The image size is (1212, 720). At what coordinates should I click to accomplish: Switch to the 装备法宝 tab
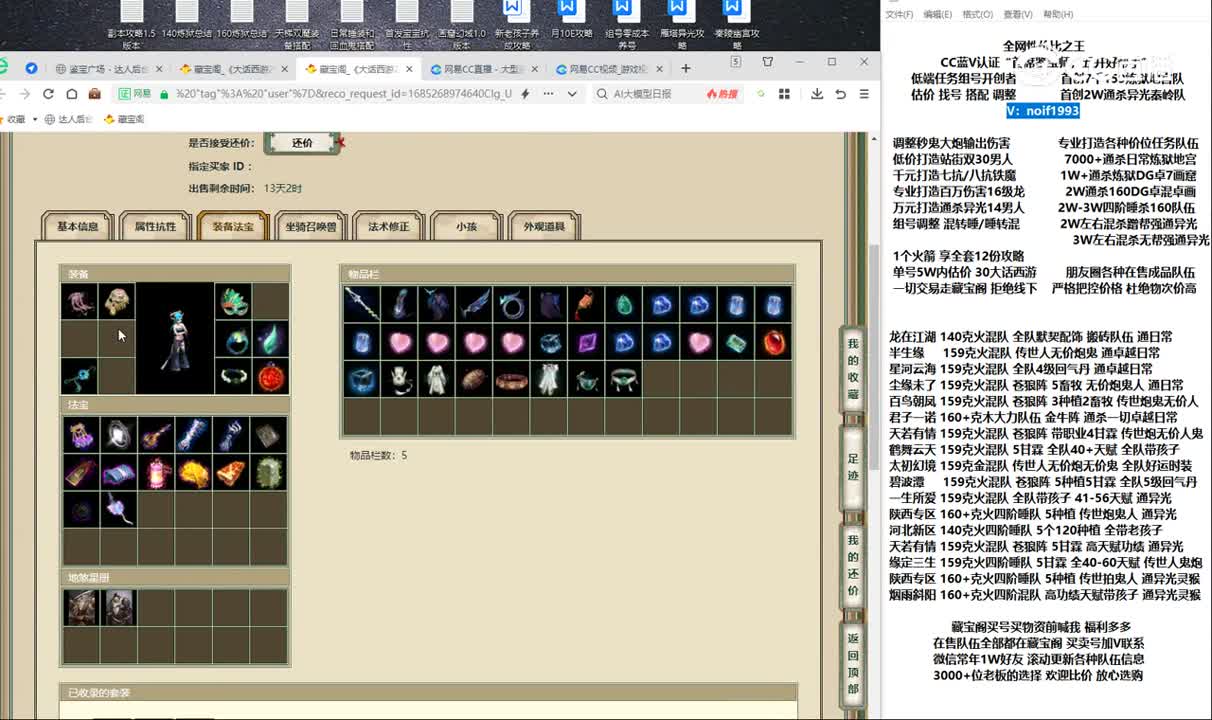tap(233, 226)
